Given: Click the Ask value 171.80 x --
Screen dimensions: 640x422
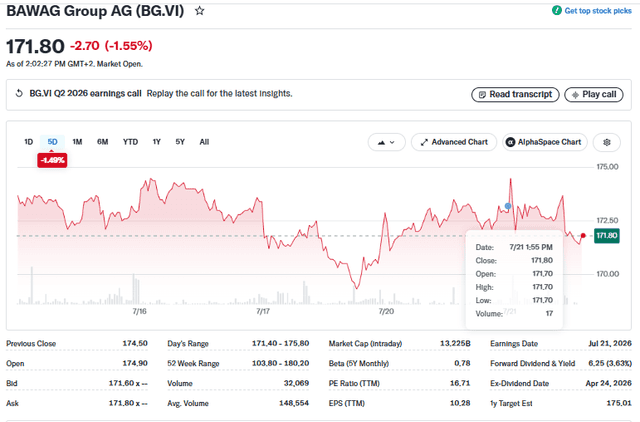Looking at the screenshot, I should pos(128,403).
